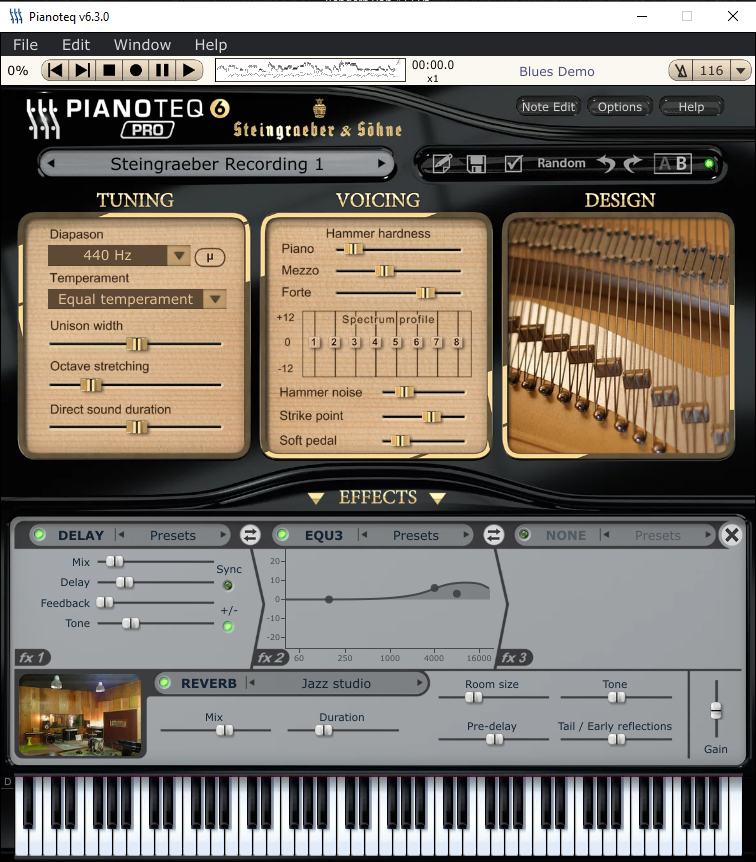The height and width of the screenshot is (862, 756).
Task: Click the Blues Demo file name
Action: tap(556, 71)
